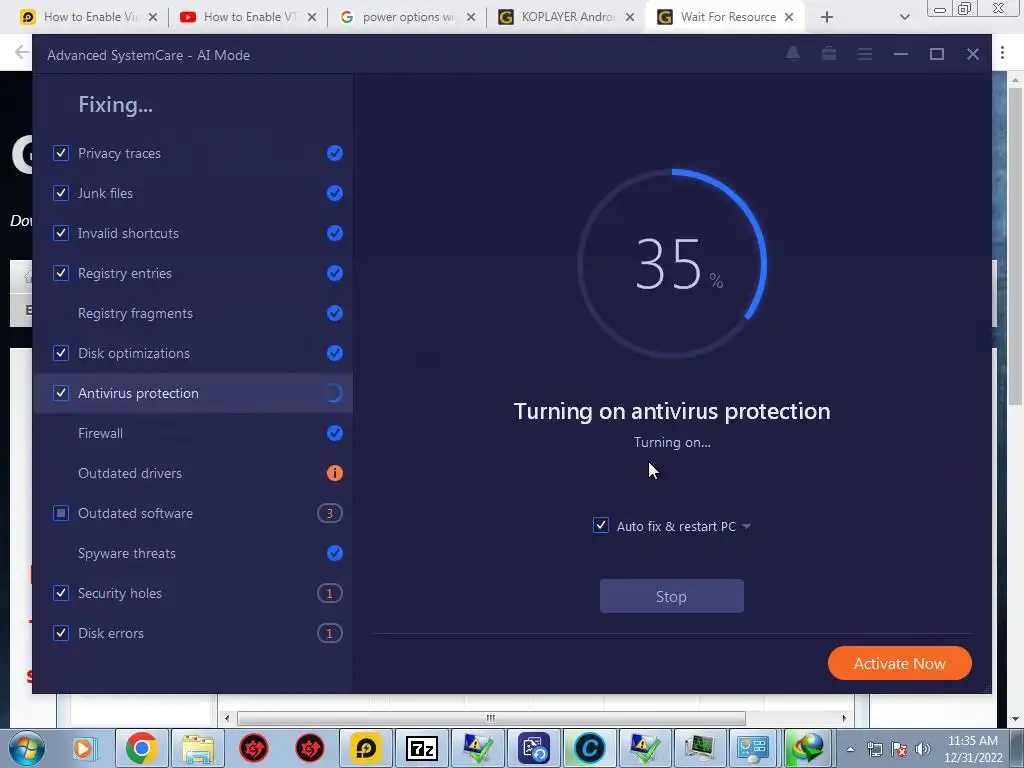Select the Outdated drivers row
1024x768 pixels.
(193, 473)
